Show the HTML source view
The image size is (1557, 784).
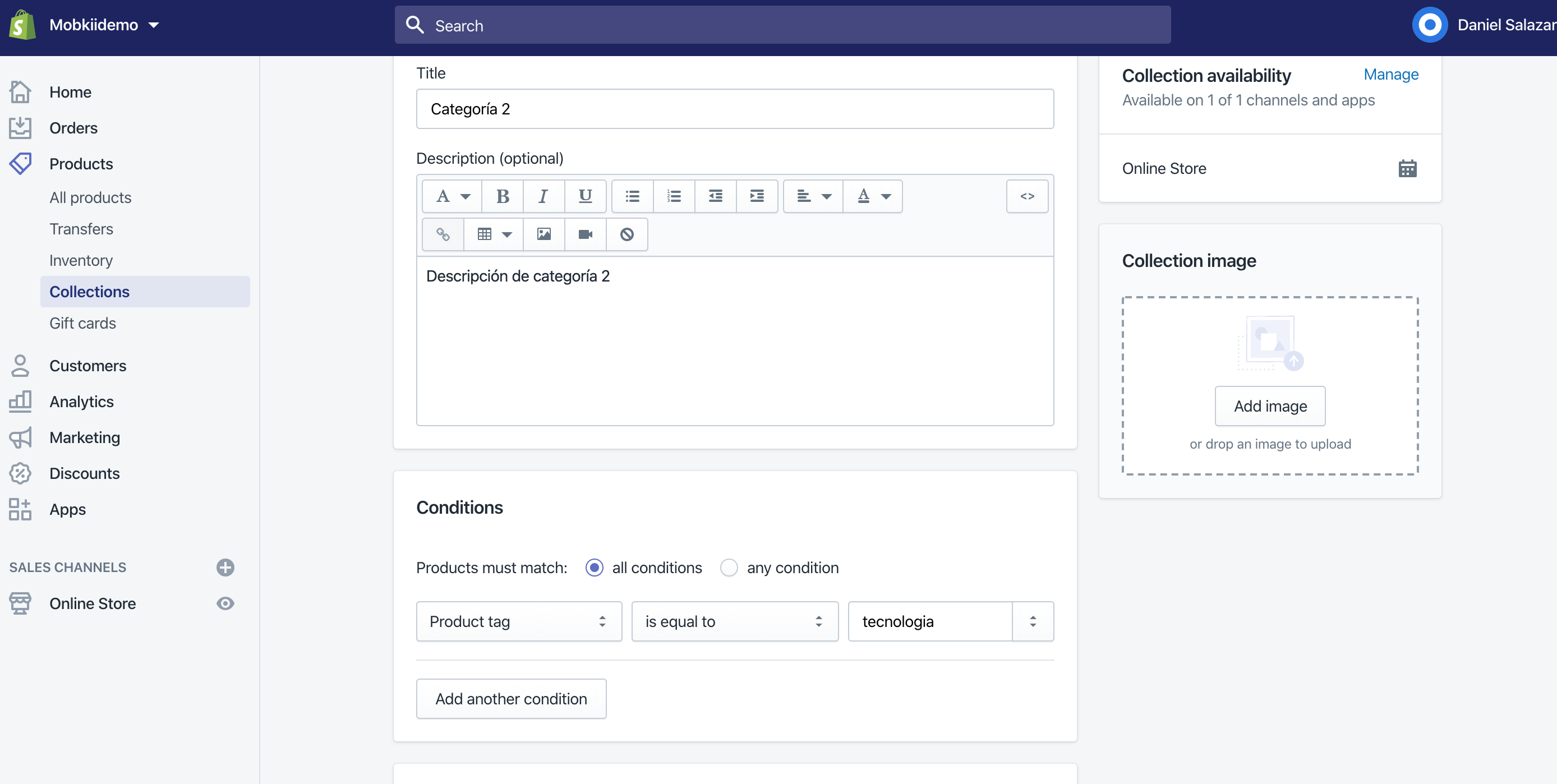point(1027,196)
